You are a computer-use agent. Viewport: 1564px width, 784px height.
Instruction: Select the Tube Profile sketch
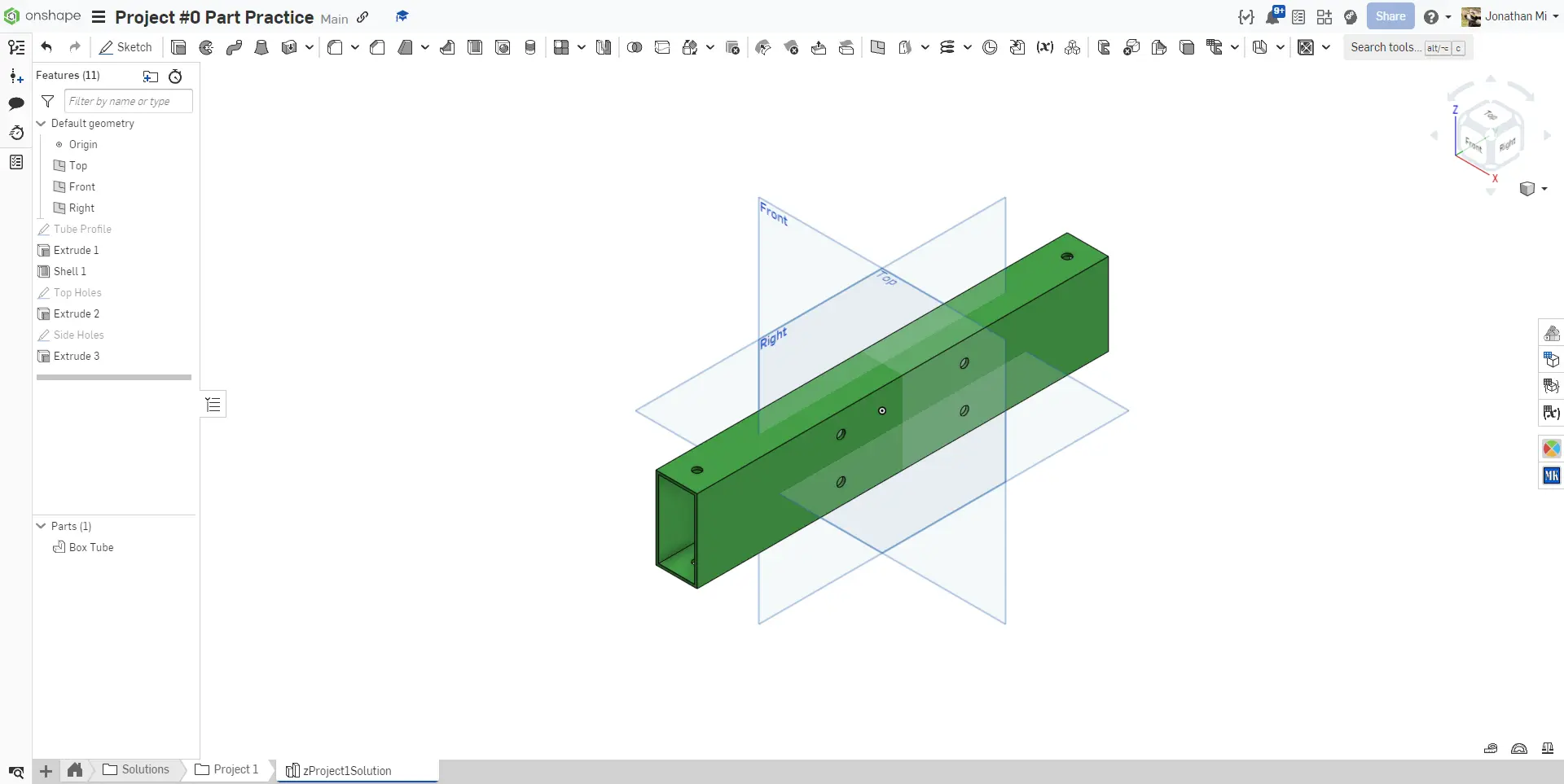[82, 229]
